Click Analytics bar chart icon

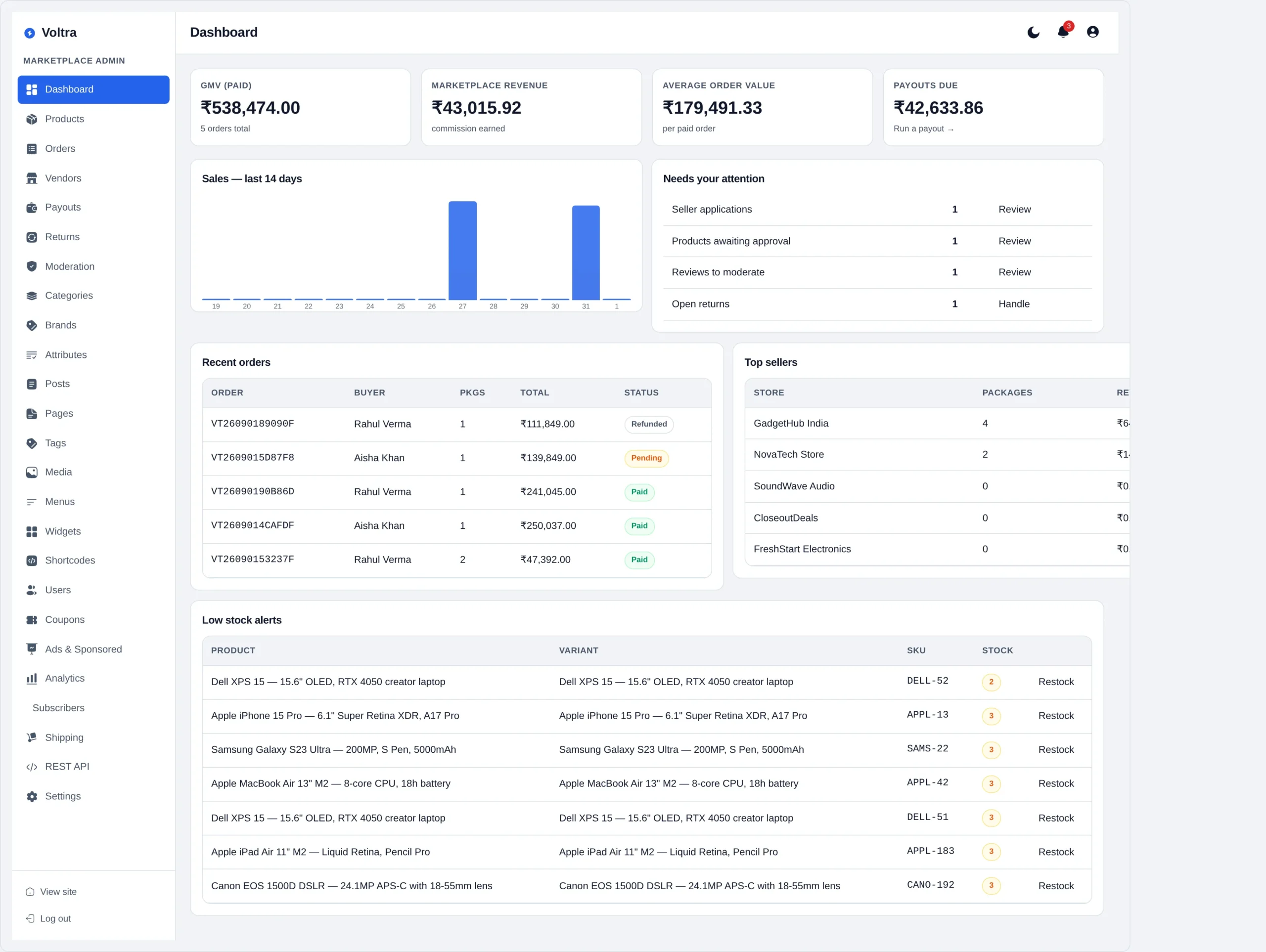(32, 679)
